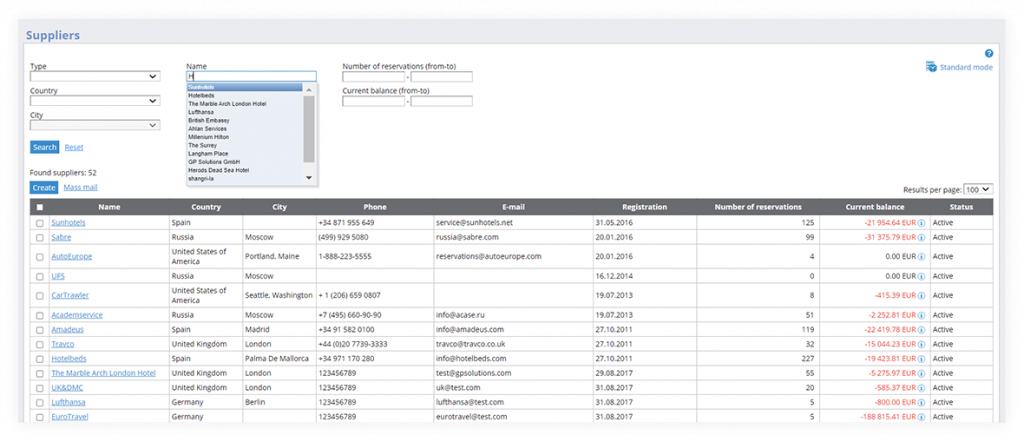The image size is (1024, 442).
Task: Choose Hotelbeds from the autocomplete list
Action: pyautogui.click(x=207, y=95)
